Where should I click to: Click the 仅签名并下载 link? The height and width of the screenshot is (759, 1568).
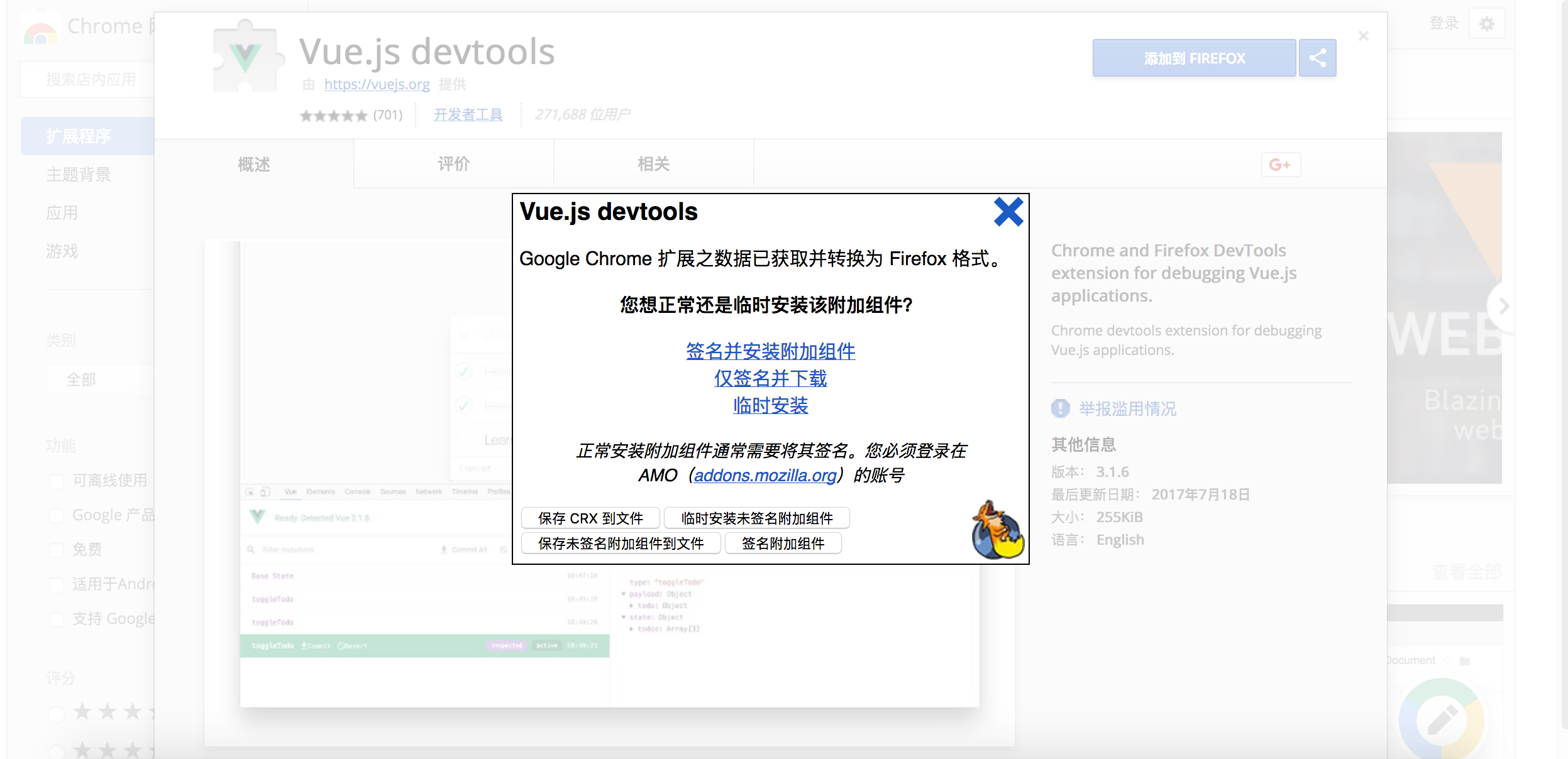[x=770, y=378]
